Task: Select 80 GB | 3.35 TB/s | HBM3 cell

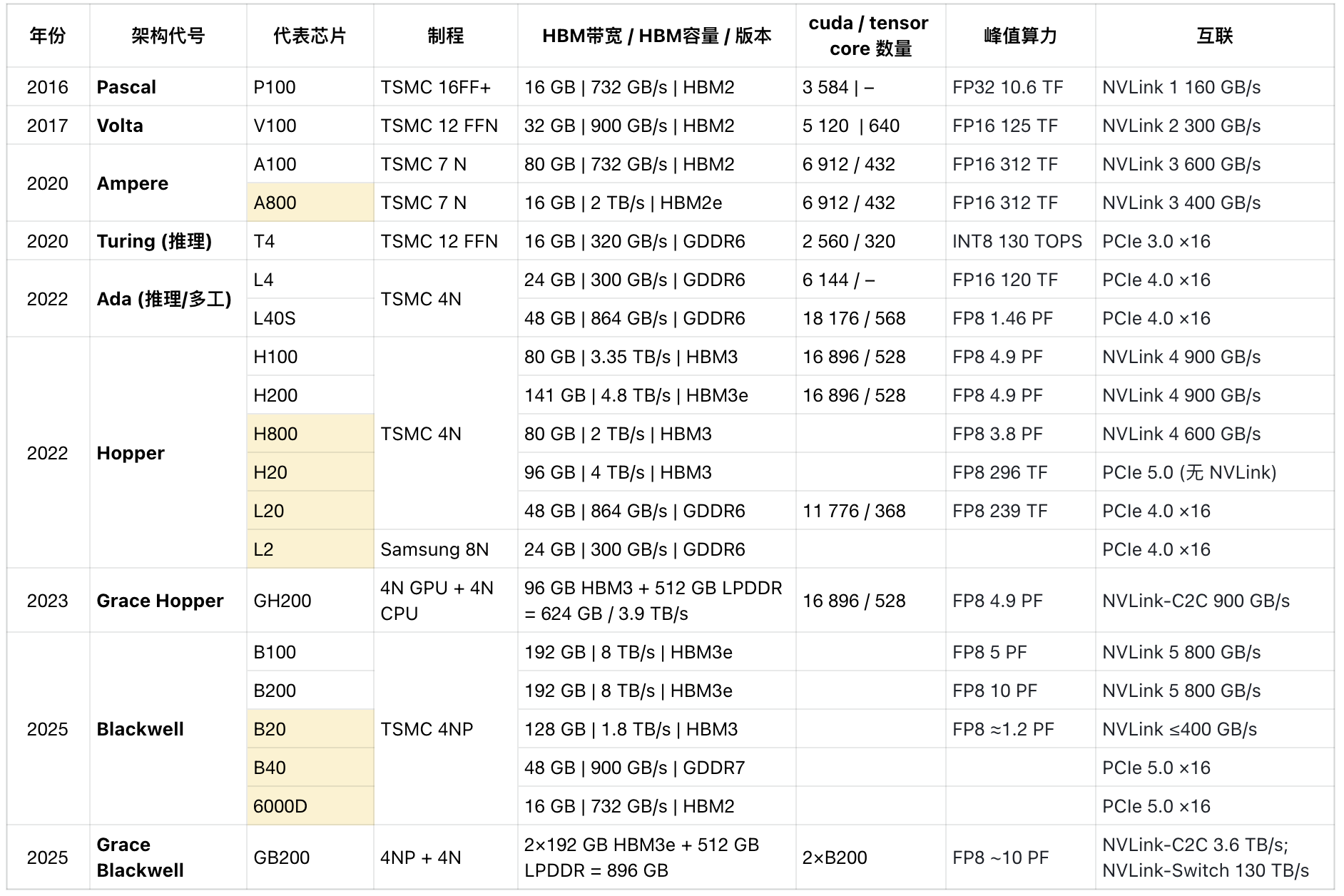Action: (x=657, y=357)
